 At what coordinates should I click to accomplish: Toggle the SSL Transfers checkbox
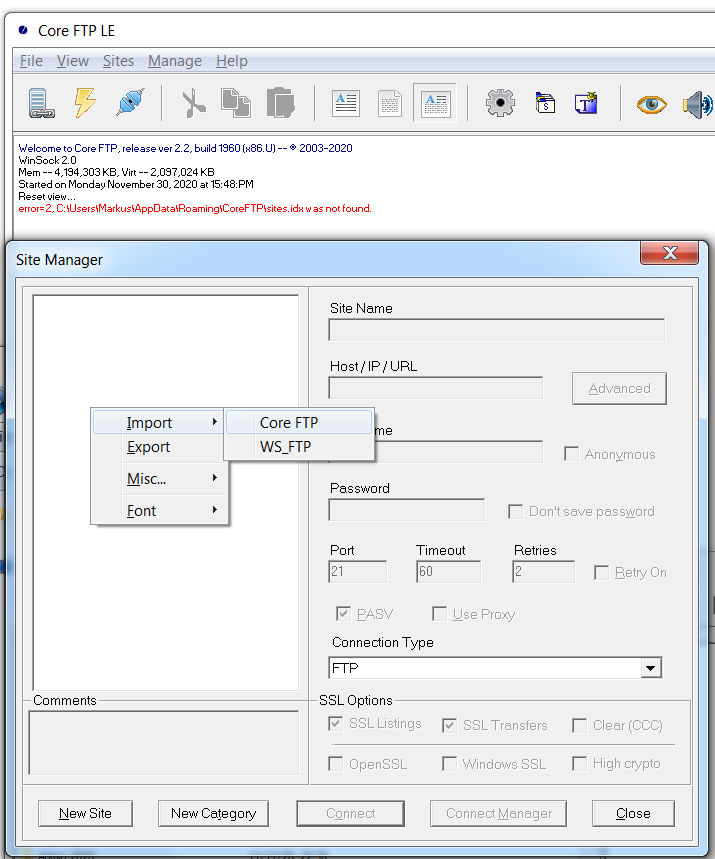tap(449, 725)
